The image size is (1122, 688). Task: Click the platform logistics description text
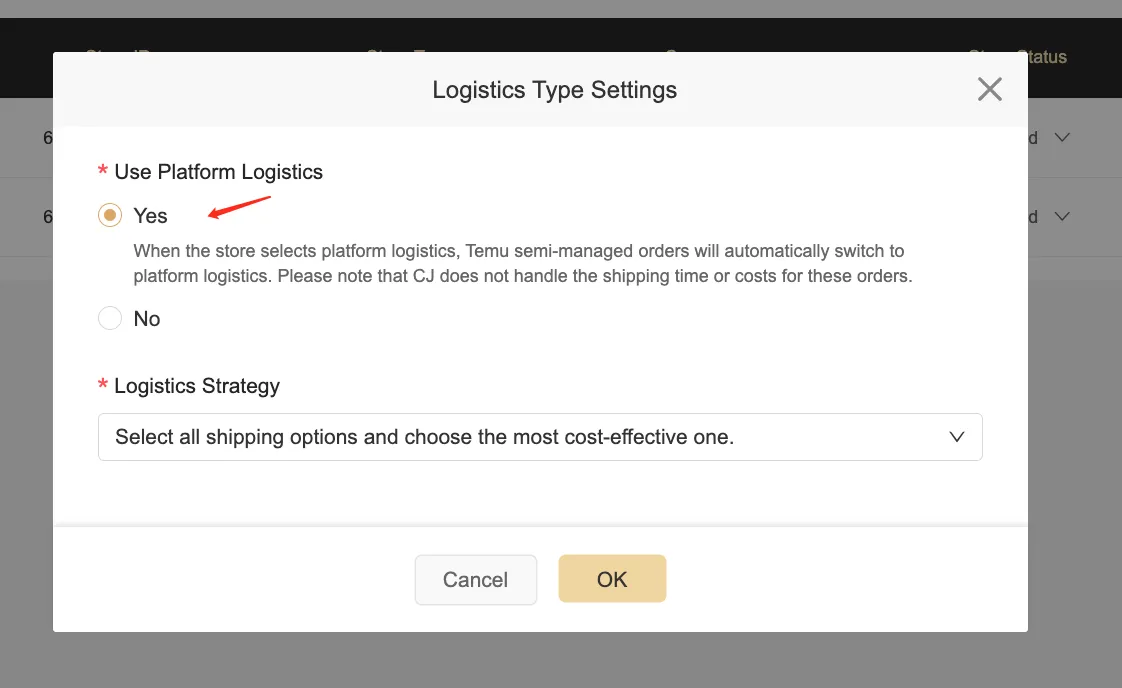pos(522,263)
